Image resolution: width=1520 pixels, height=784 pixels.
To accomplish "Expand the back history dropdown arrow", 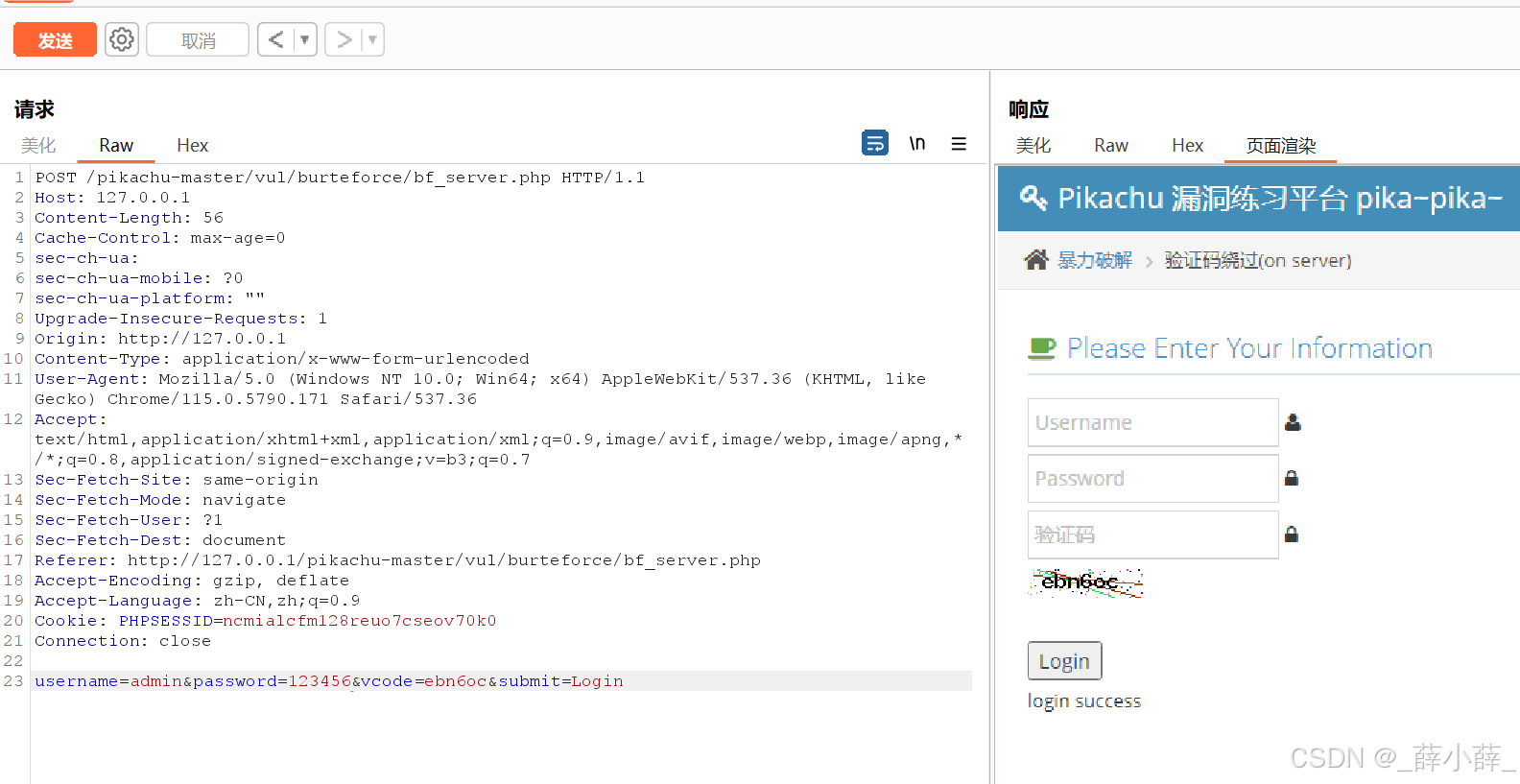I will (305, 40).
